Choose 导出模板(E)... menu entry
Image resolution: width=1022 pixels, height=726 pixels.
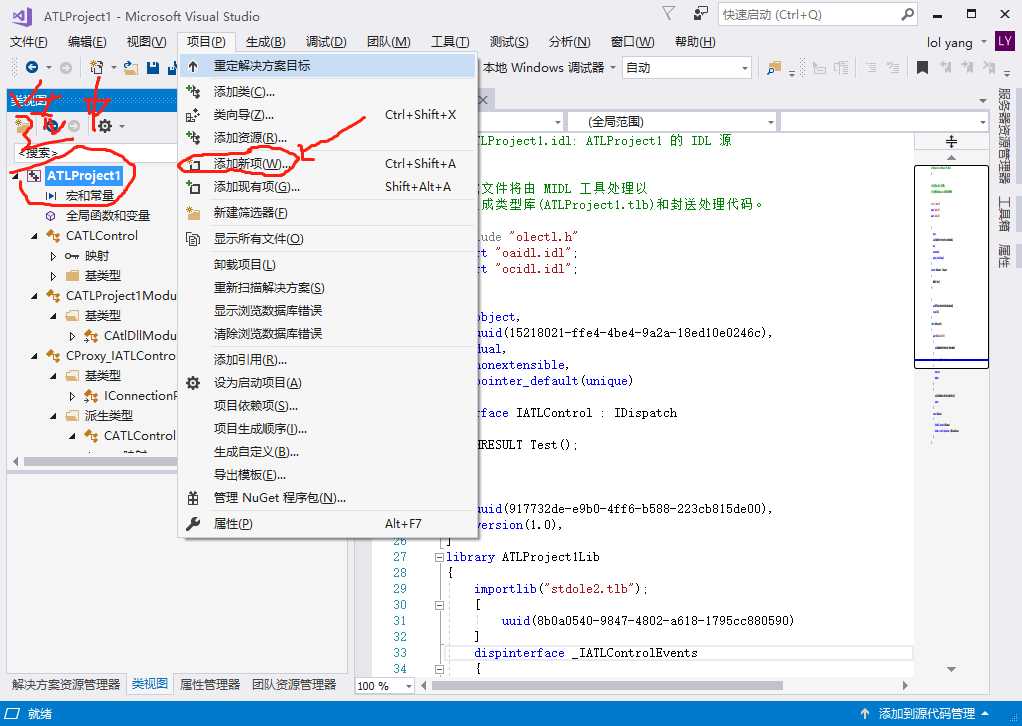click(x=328, y=474)
